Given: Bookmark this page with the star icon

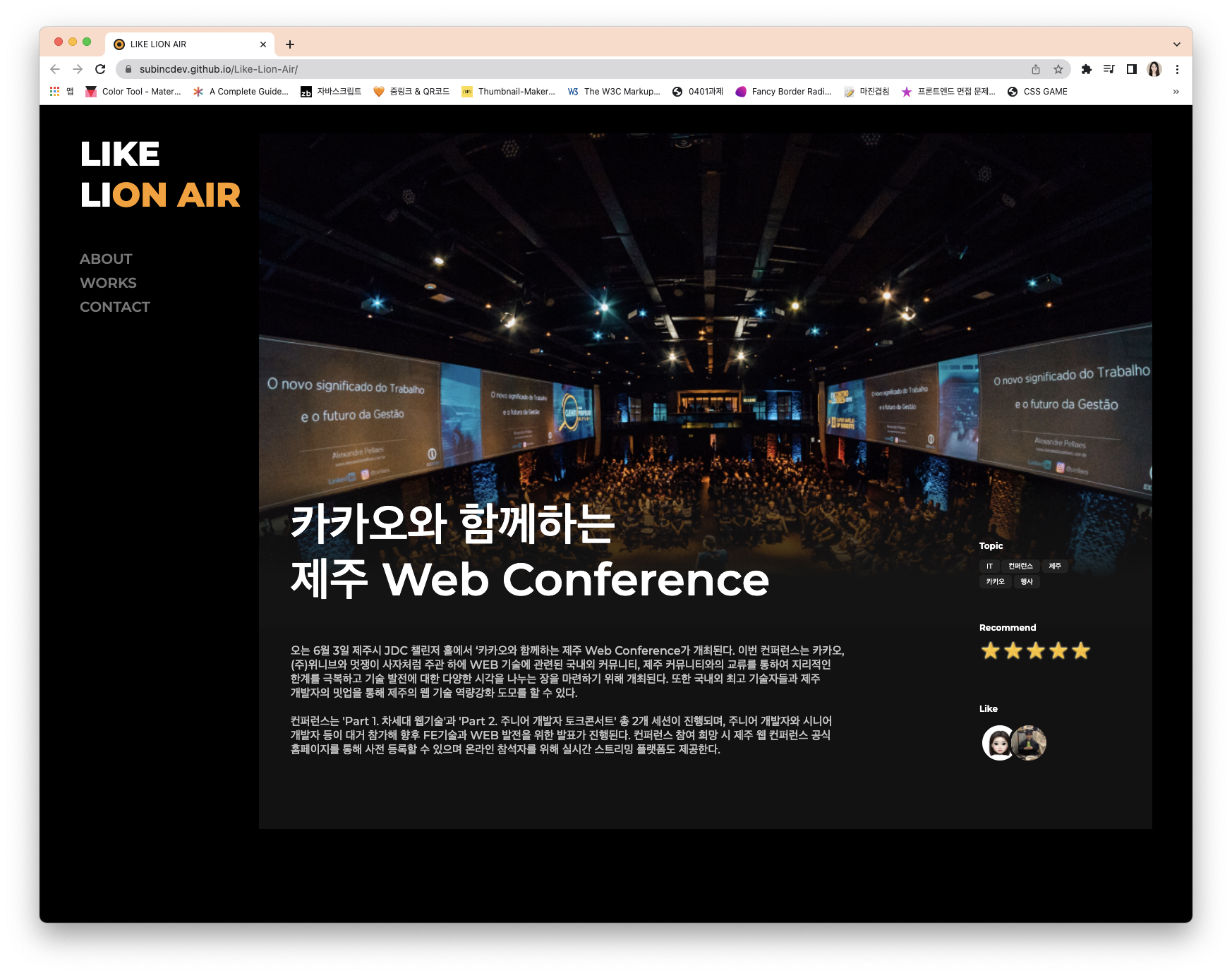Looking at the screenshot, I should pos(1058,69).
